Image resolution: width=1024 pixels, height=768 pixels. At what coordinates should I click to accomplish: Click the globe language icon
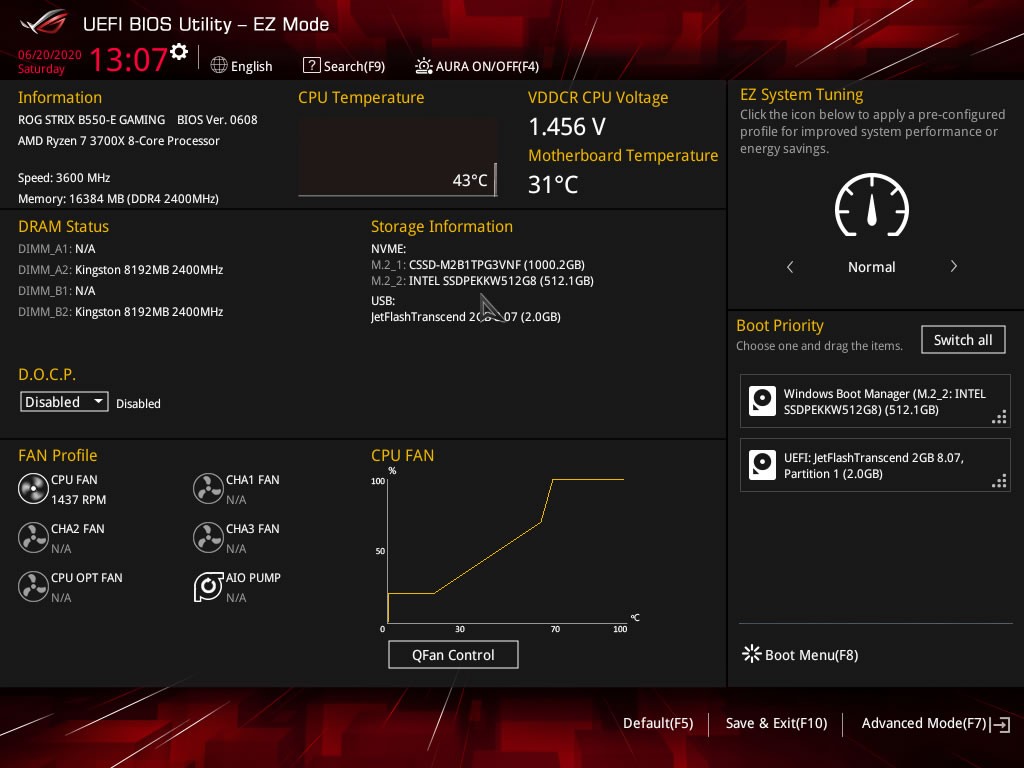point(219,65)
